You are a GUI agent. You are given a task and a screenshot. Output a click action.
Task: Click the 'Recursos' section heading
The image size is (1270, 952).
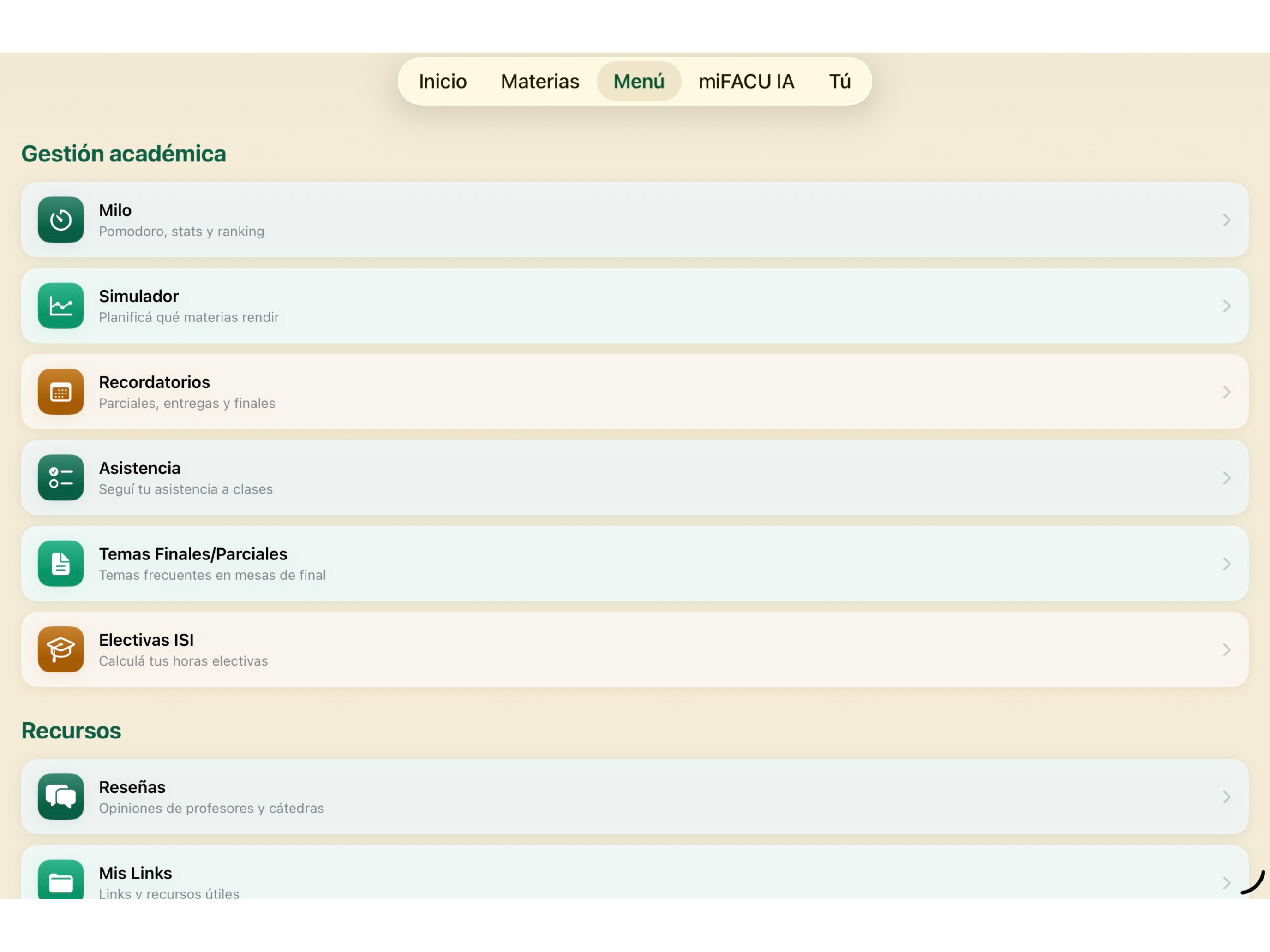tap(71, 731)
